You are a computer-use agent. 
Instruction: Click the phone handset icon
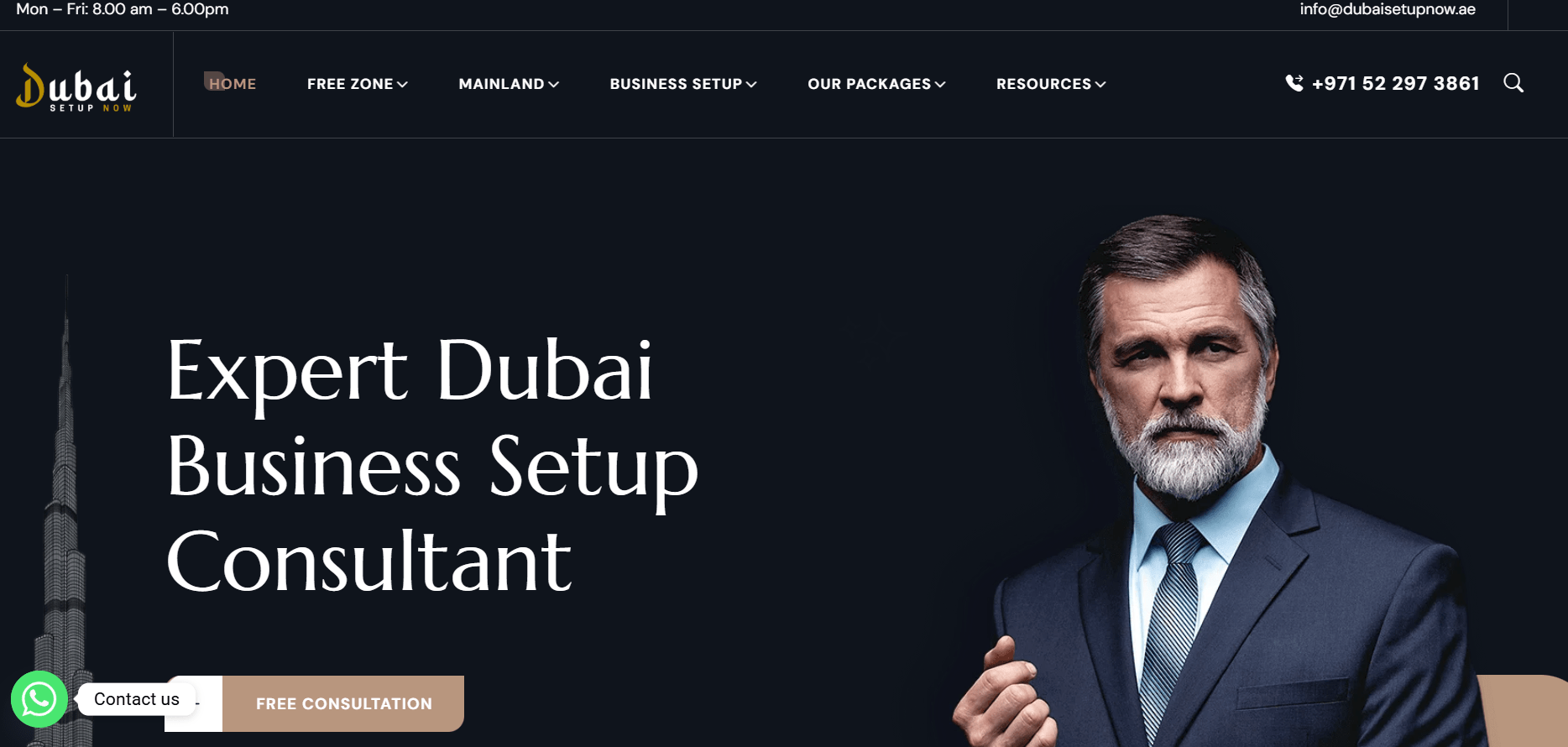tap(1294, 83)
